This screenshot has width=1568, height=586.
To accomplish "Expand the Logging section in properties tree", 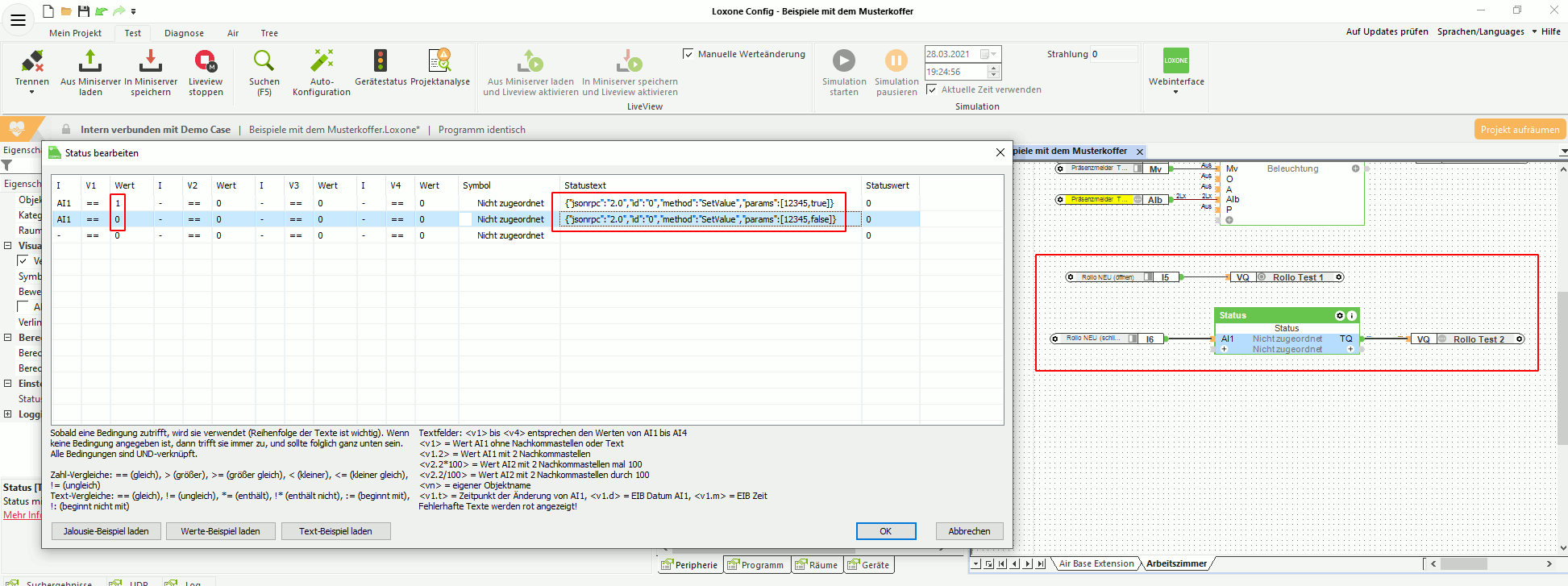I will 8,414.
